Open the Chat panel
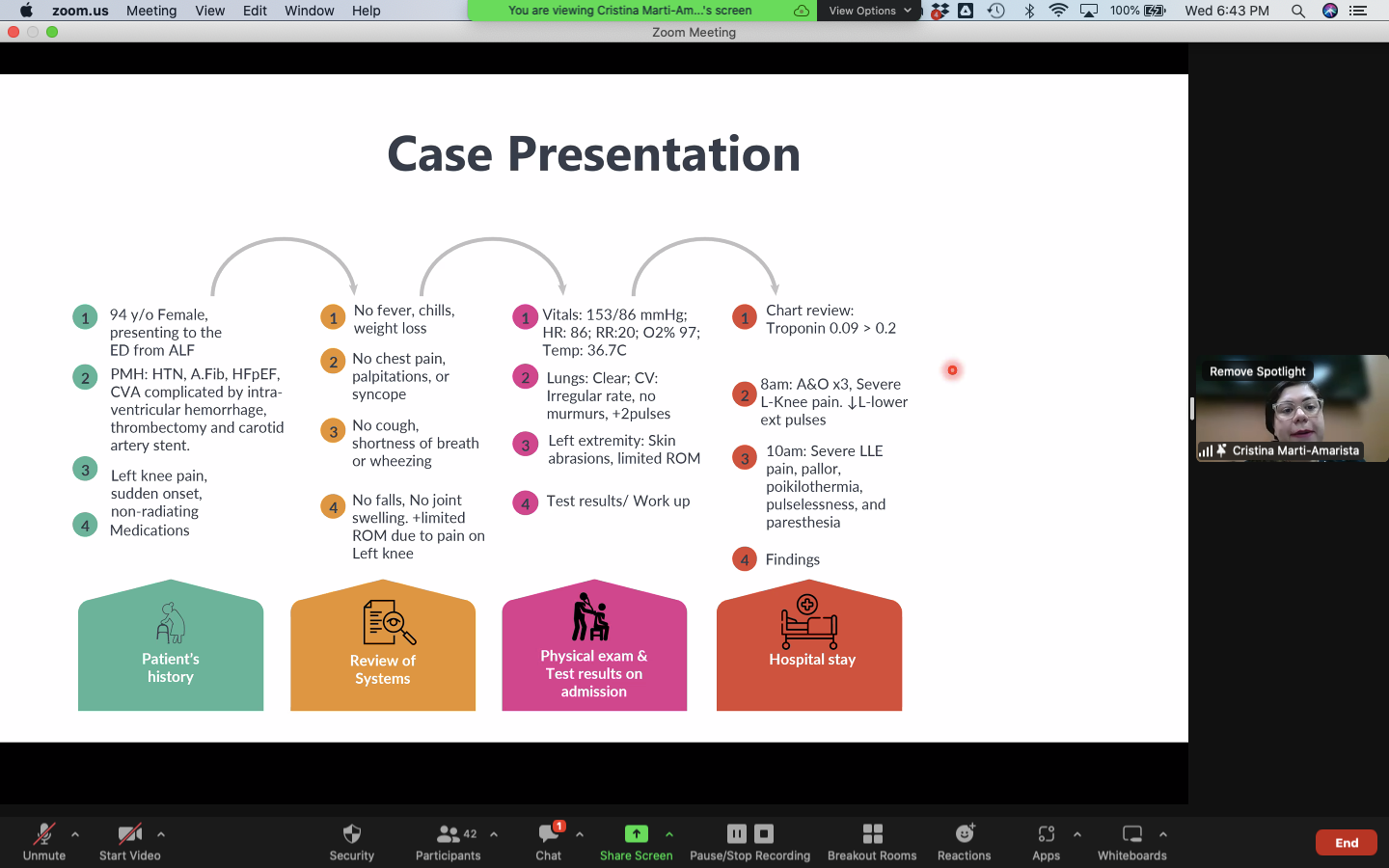1389x868 pixels. (x=549, y=841)
